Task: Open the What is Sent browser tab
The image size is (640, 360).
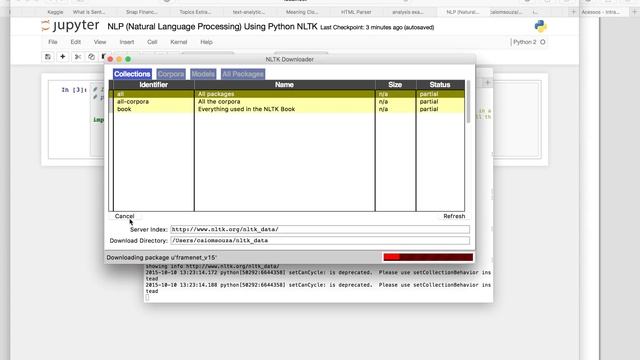Action: coord(89,12)
